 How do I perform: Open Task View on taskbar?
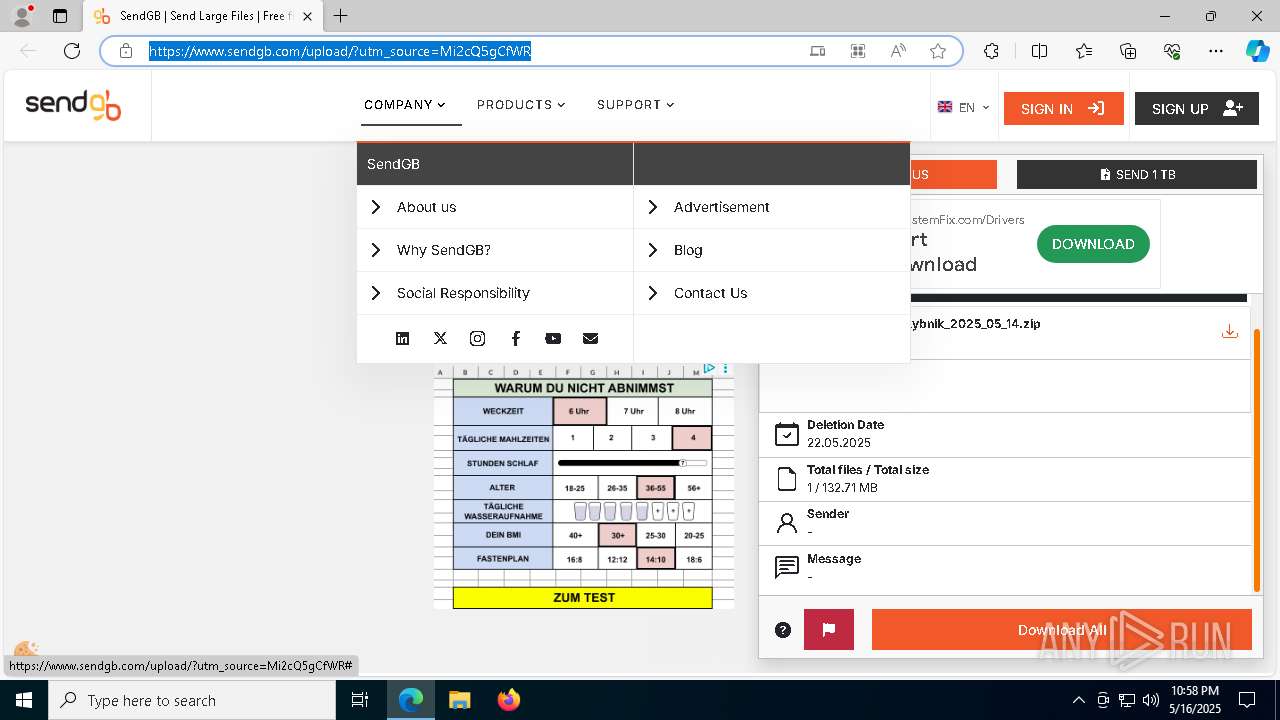[361, 700]
